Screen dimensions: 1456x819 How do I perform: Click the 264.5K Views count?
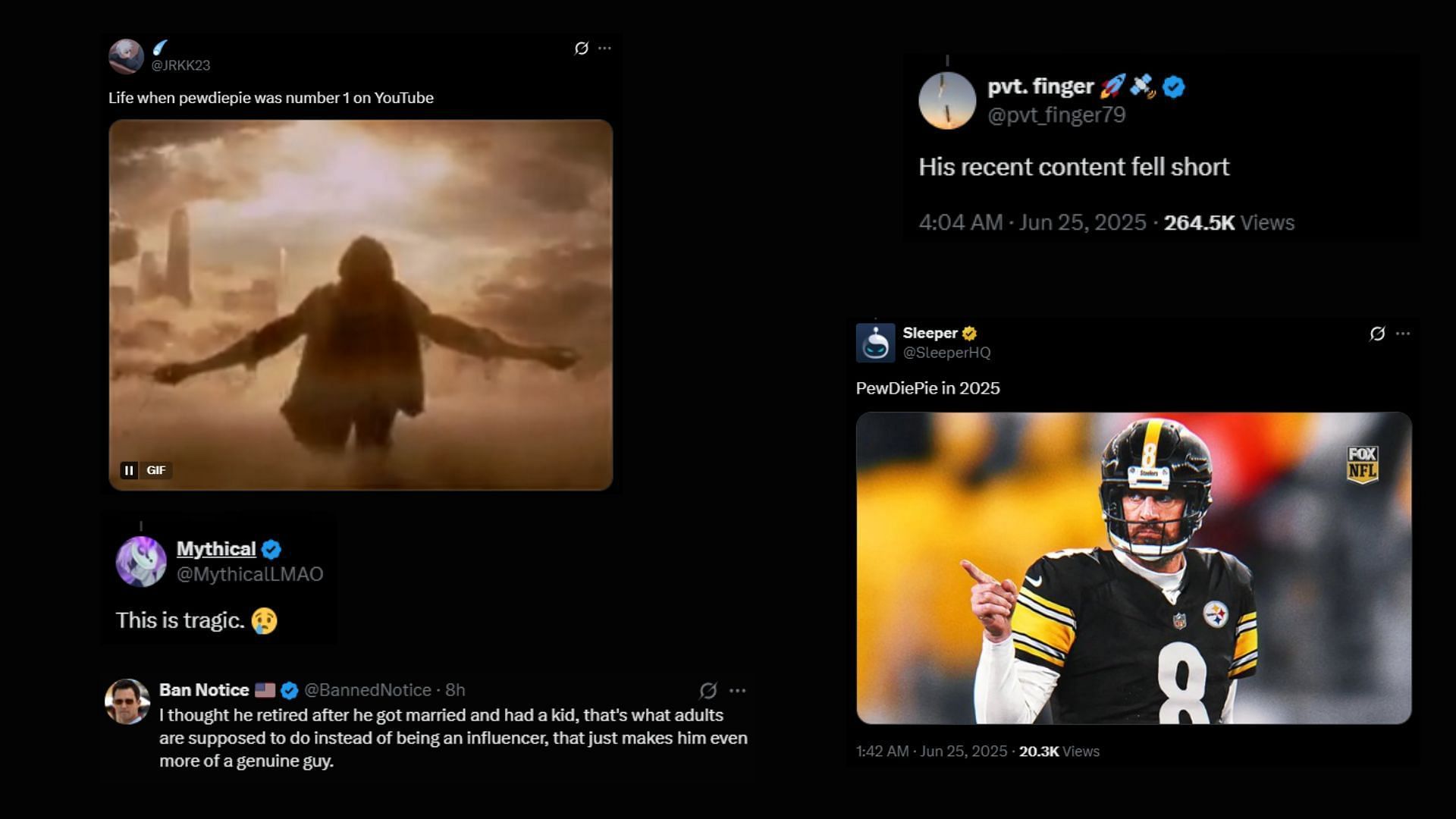[1229, 222]
